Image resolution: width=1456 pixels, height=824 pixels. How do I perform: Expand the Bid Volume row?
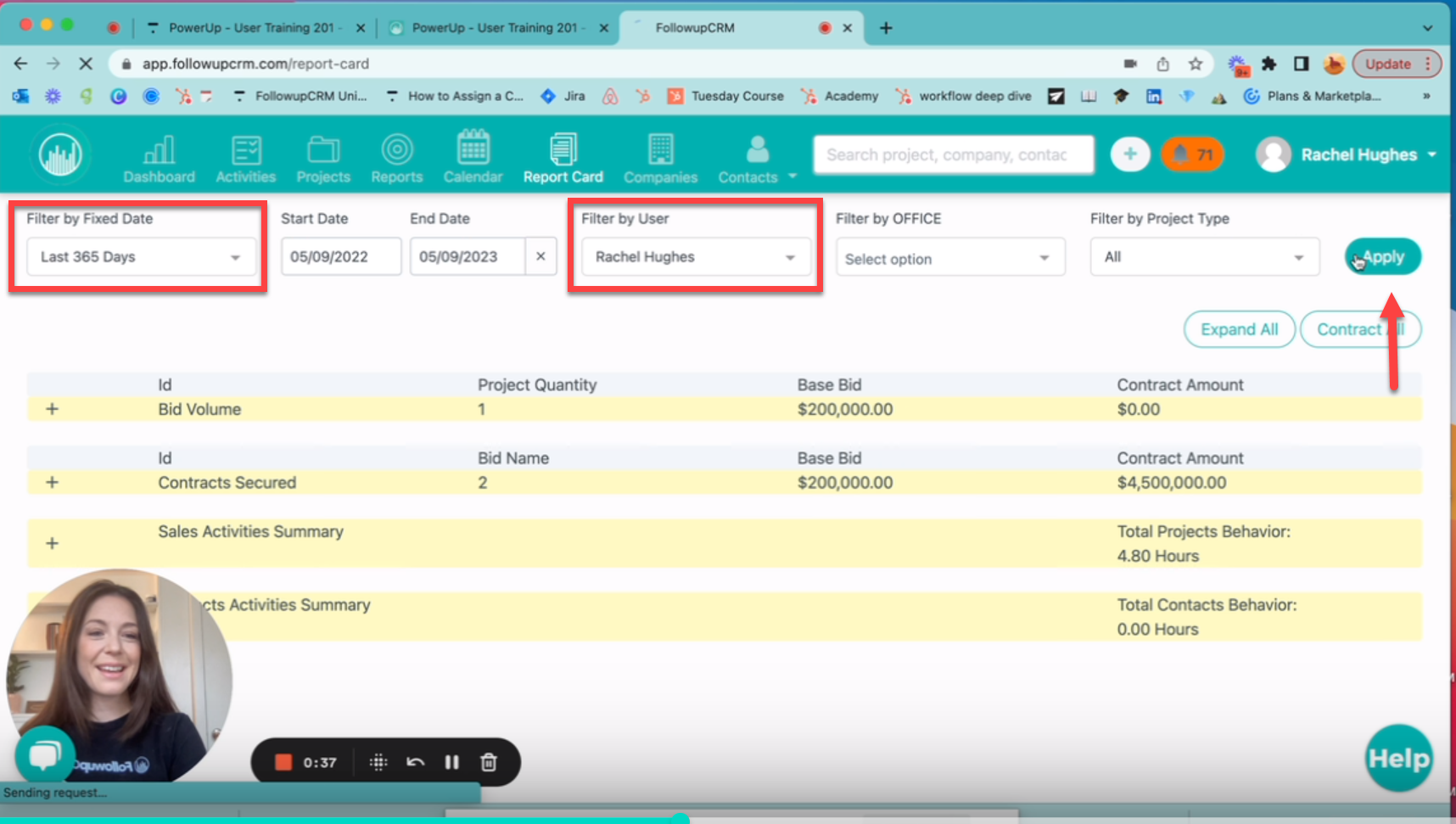(x=53, y=409)
